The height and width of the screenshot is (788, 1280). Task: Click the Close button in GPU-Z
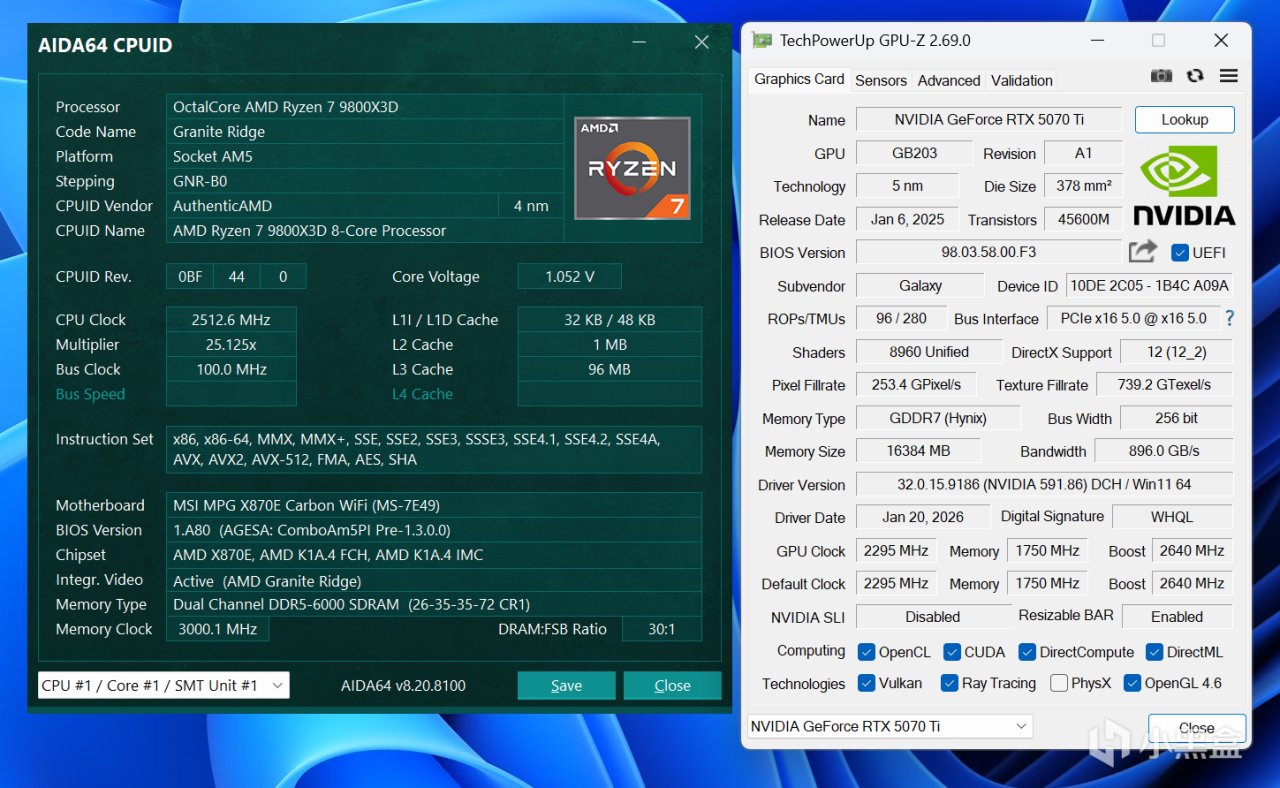pos(1197,727)
